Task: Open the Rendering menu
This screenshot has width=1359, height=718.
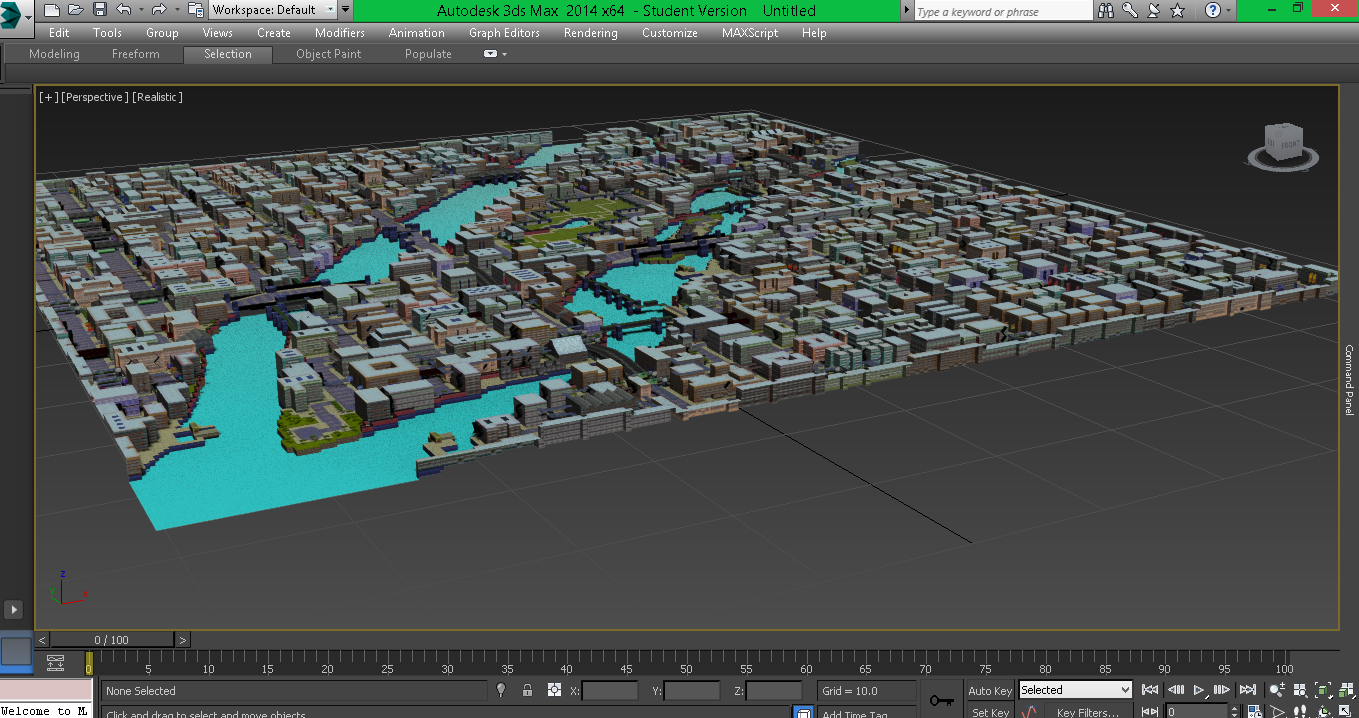Action: coord(590,33)
